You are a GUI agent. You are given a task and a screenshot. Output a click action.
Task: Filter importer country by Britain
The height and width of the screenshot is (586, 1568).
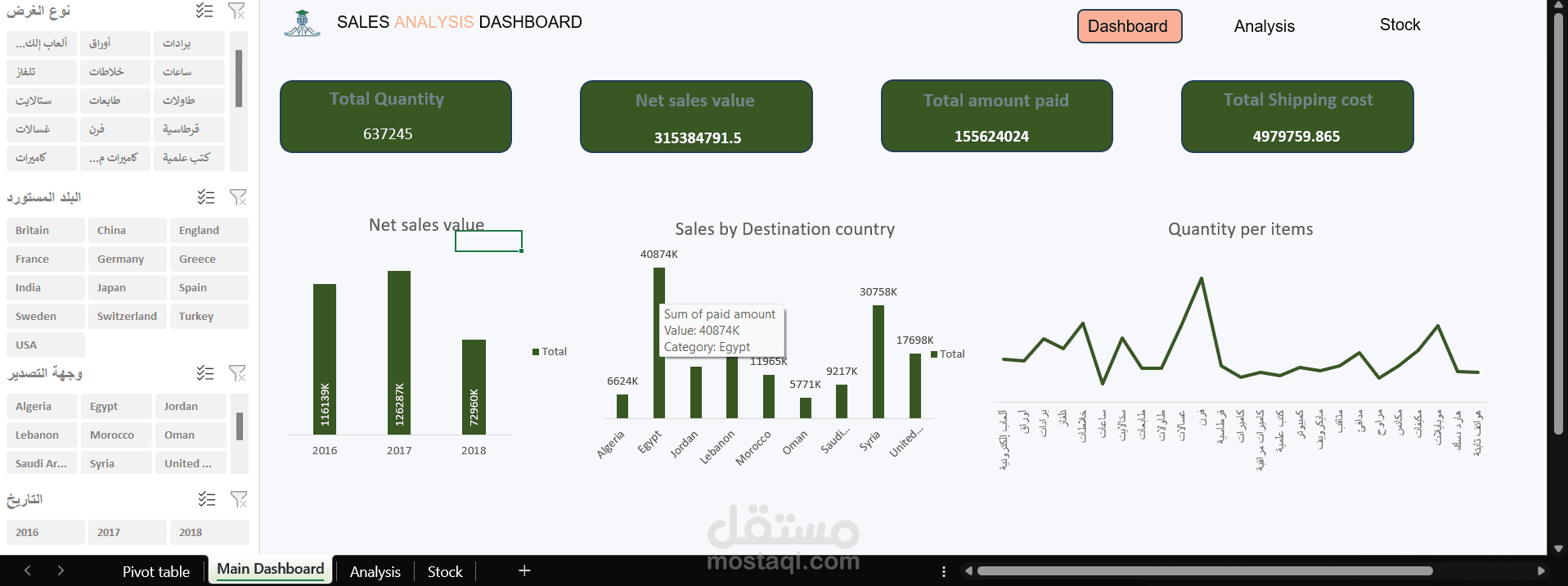[x=46, y=230]
